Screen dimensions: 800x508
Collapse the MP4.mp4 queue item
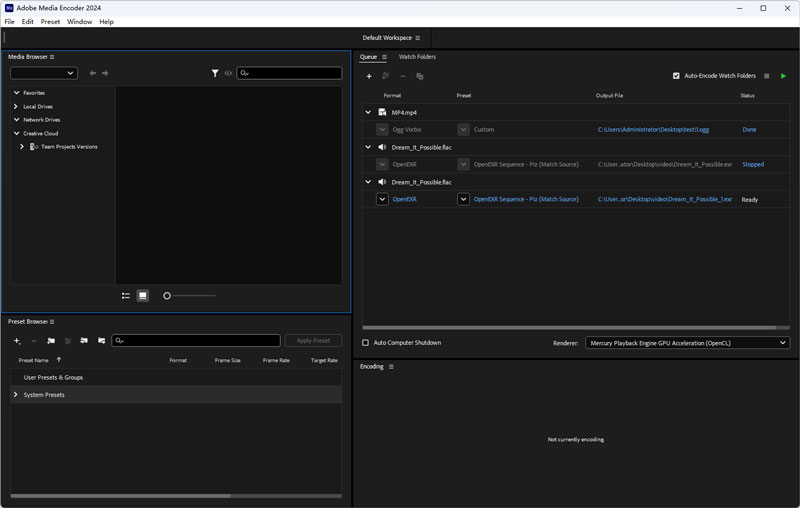[368, 112]
